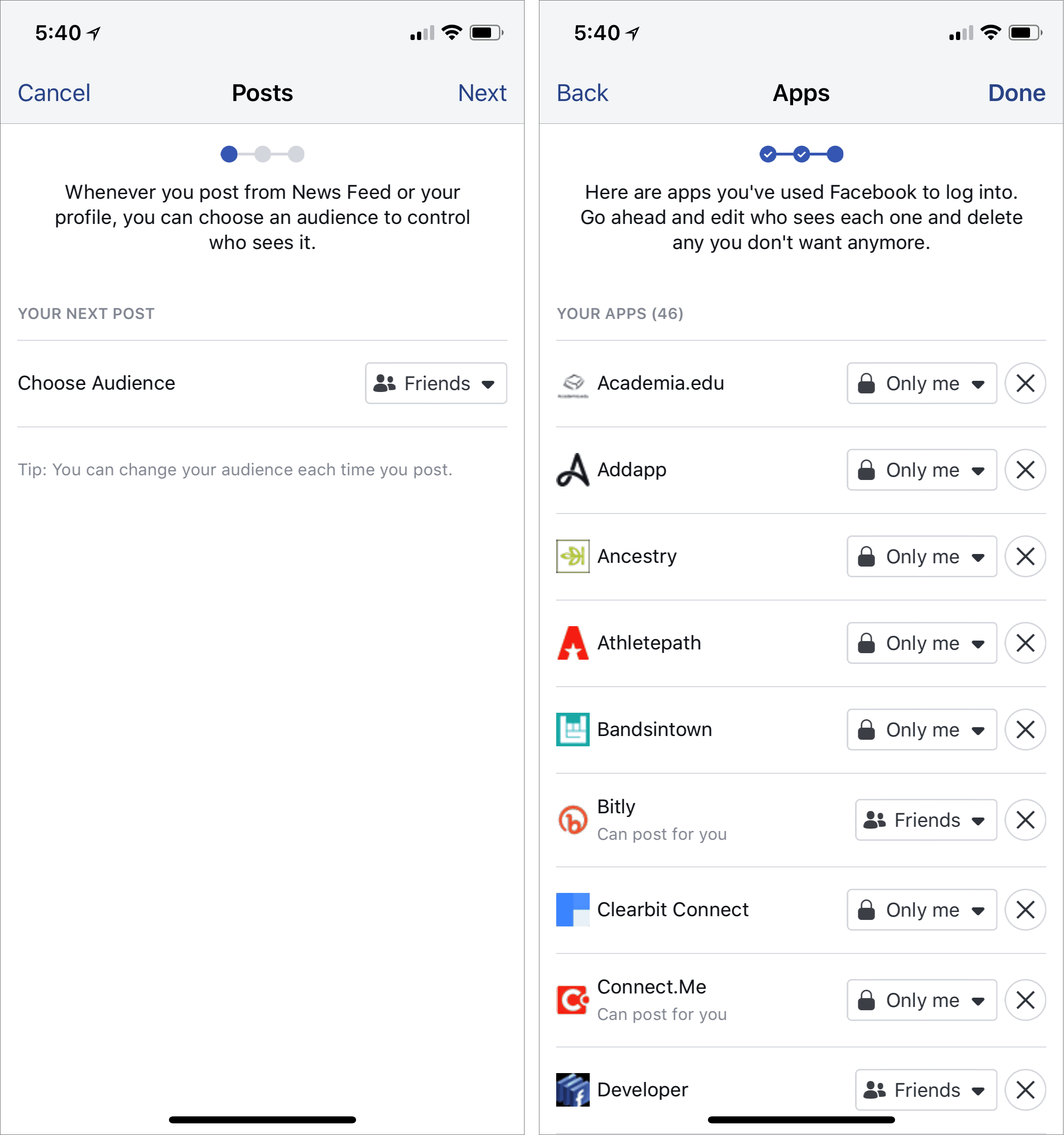
Task: Click the third step dot on Posts progress
Action: click(296, 154)
